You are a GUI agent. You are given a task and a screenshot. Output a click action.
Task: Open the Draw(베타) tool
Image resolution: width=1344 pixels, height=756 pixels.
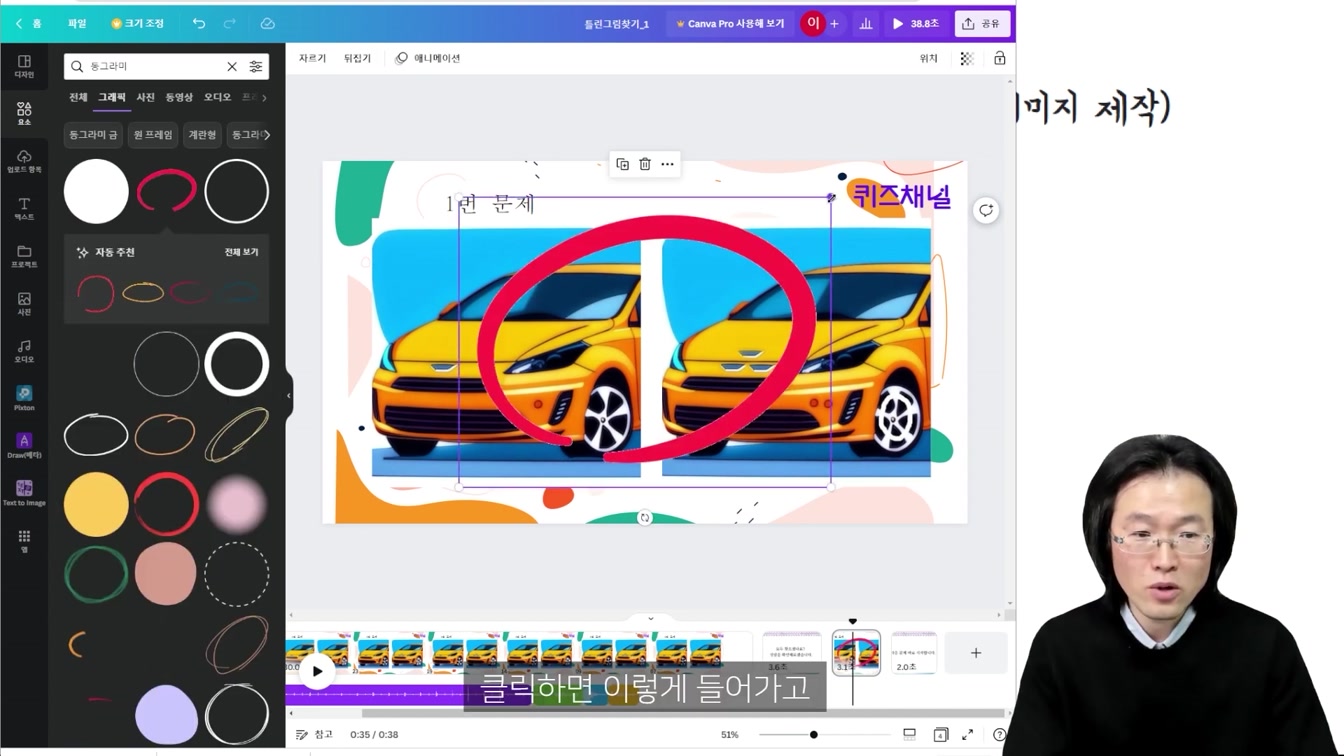tap(24, 445)
